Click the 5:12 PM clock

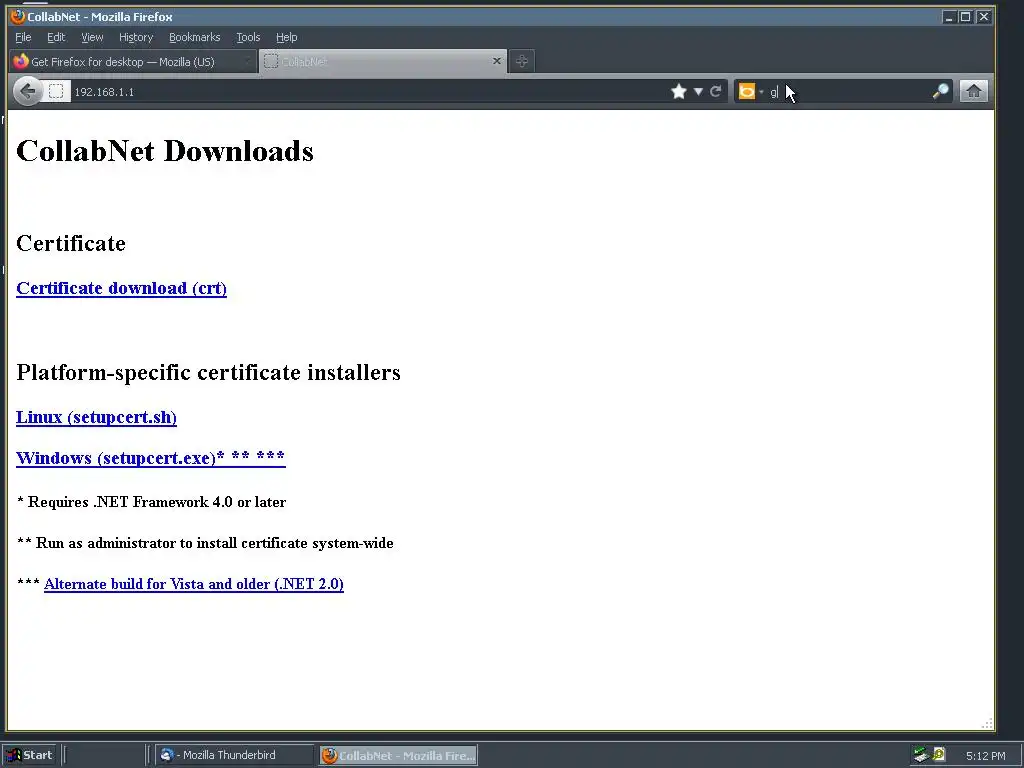click(985, 756)
